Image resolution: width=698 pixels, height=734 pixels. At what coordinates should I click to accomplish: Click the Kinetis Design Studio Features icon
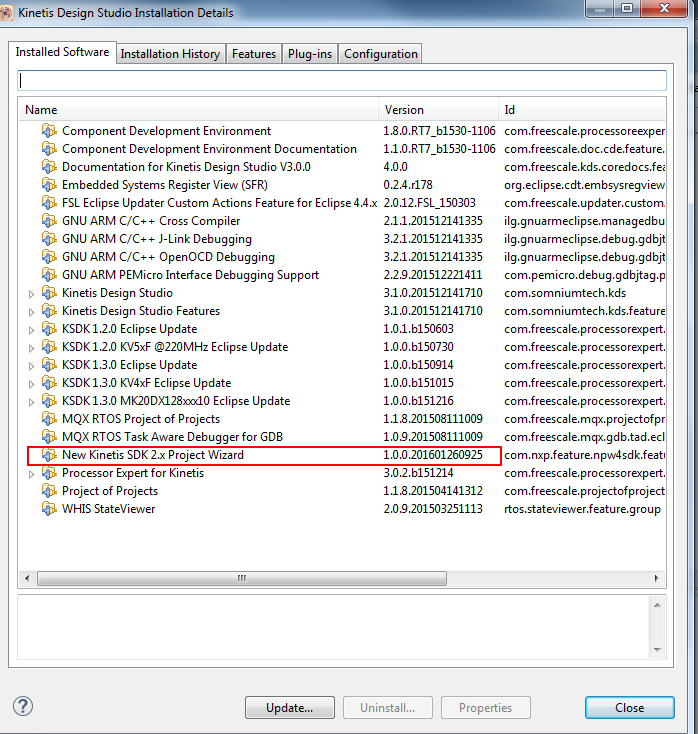click(49, 311)
